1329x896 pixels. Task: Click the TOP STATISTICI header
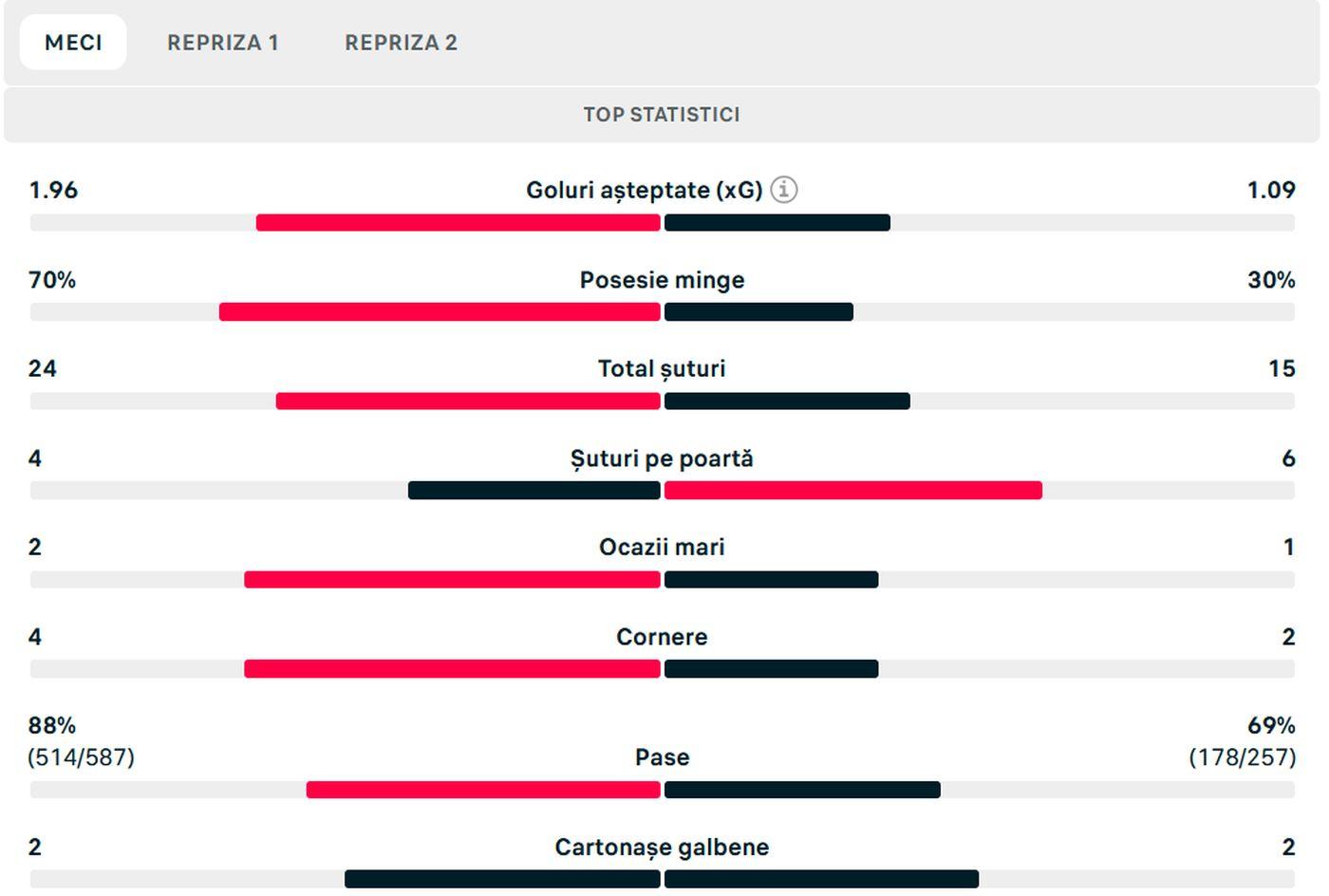662,115
